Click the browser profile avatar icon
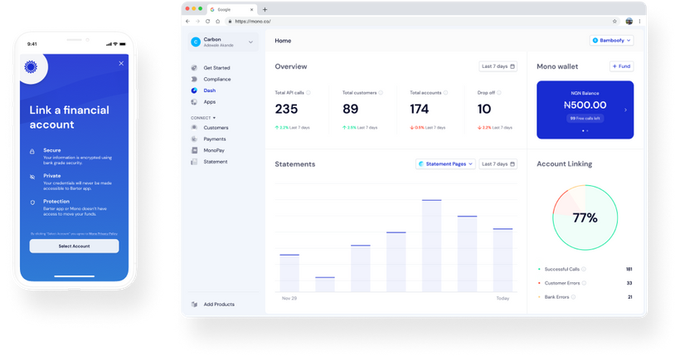The image size is (680, 361). tap(629, 21)
